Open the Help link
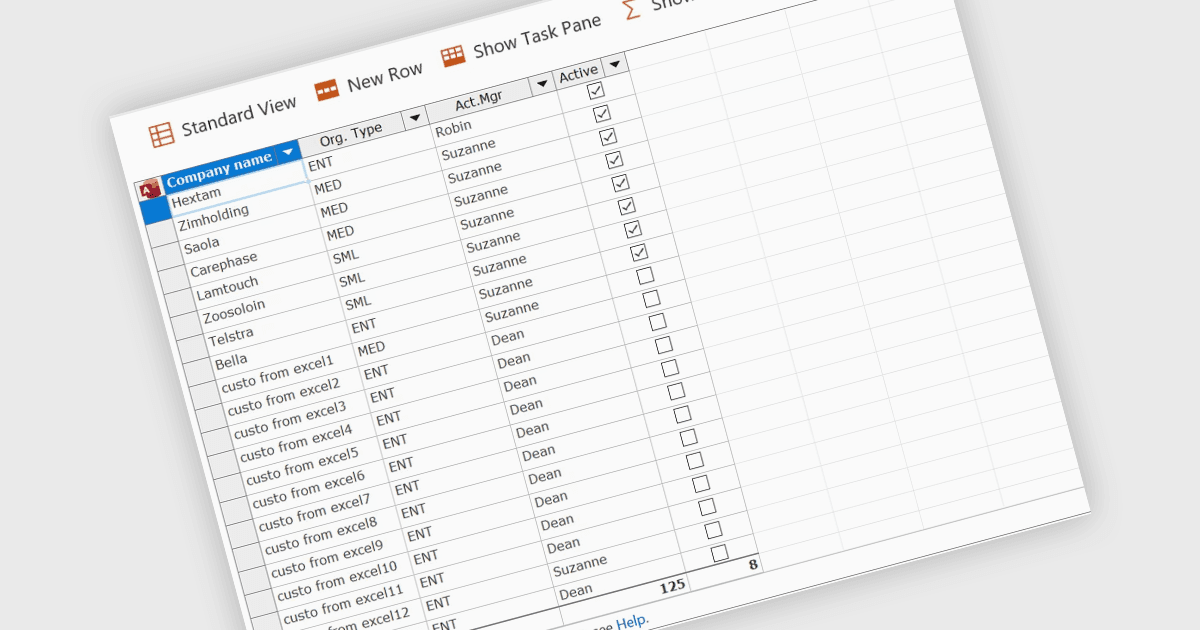 click(x=632, y=622)
